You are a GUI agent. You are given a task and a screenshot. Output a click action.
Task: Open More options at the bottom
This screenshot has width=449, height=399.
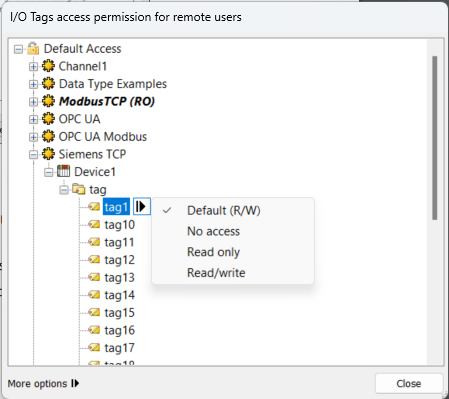[x=43, y=384]
